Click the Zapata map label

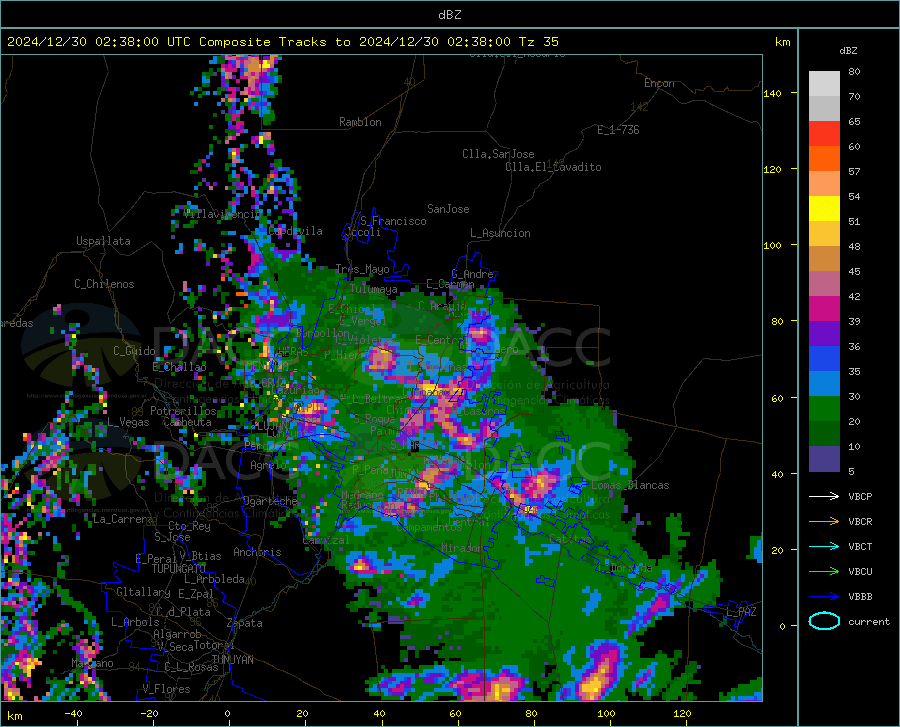[x=245, y=623]
